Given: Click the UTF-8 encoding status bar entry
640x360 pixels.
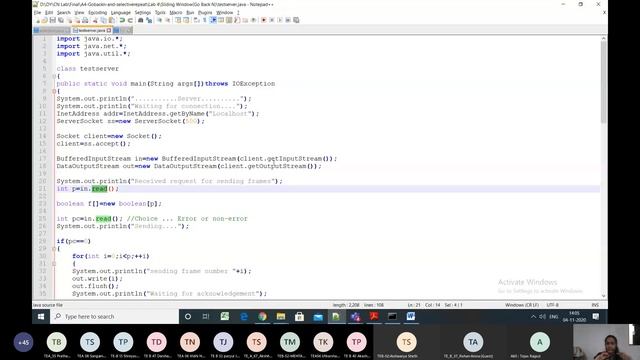Looking at the screenshot, I should [552, 305].
